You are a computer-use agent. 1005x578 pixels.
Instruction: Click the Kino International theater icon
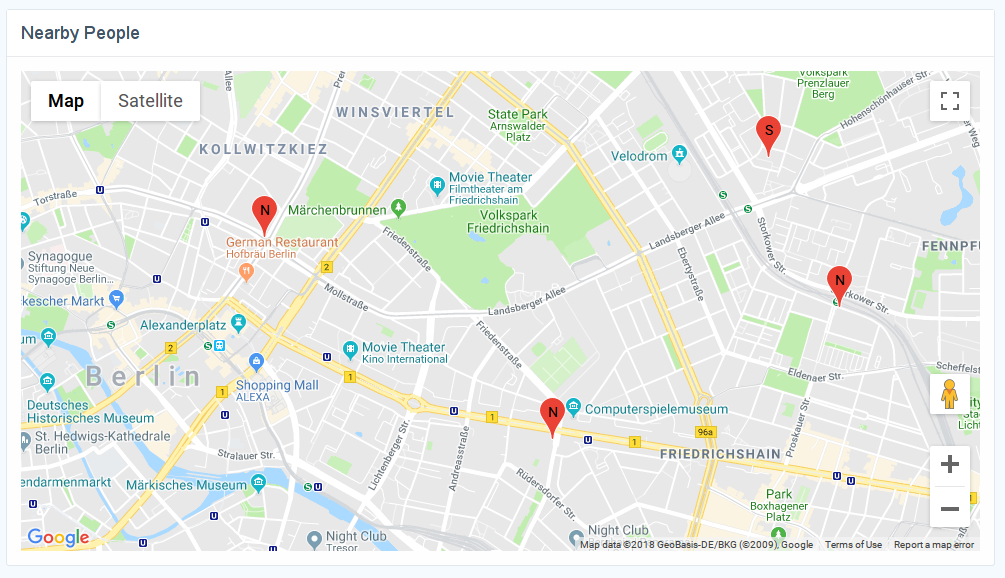coord(350,349)
